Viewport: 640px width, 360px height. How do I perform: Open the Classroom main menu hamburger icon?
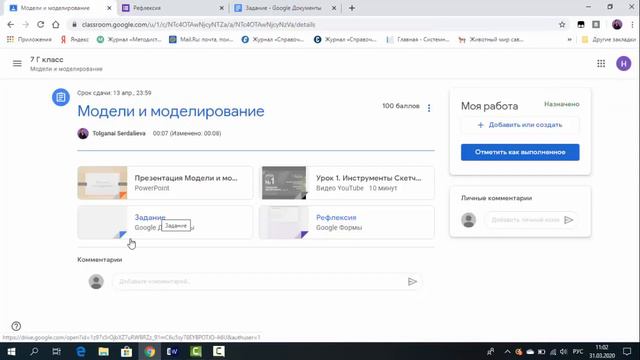17,63
